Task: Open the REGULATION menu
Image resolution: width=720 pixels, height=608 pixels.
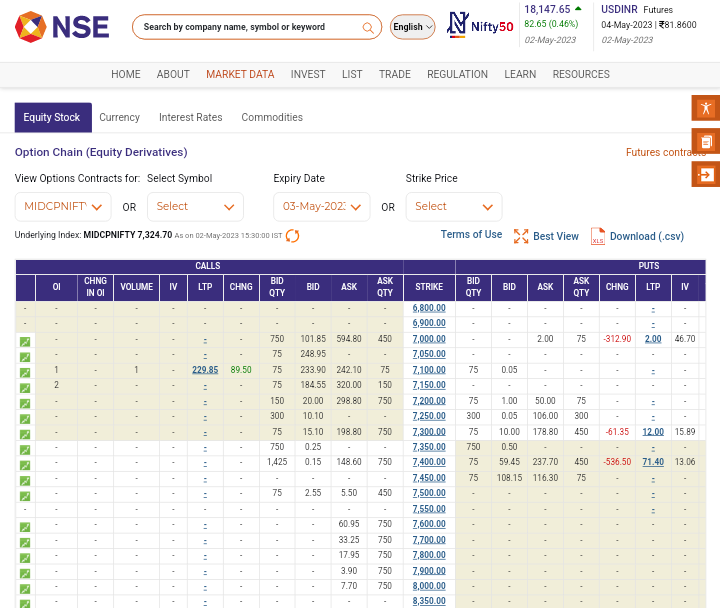Action: click(x=457, y=74)
